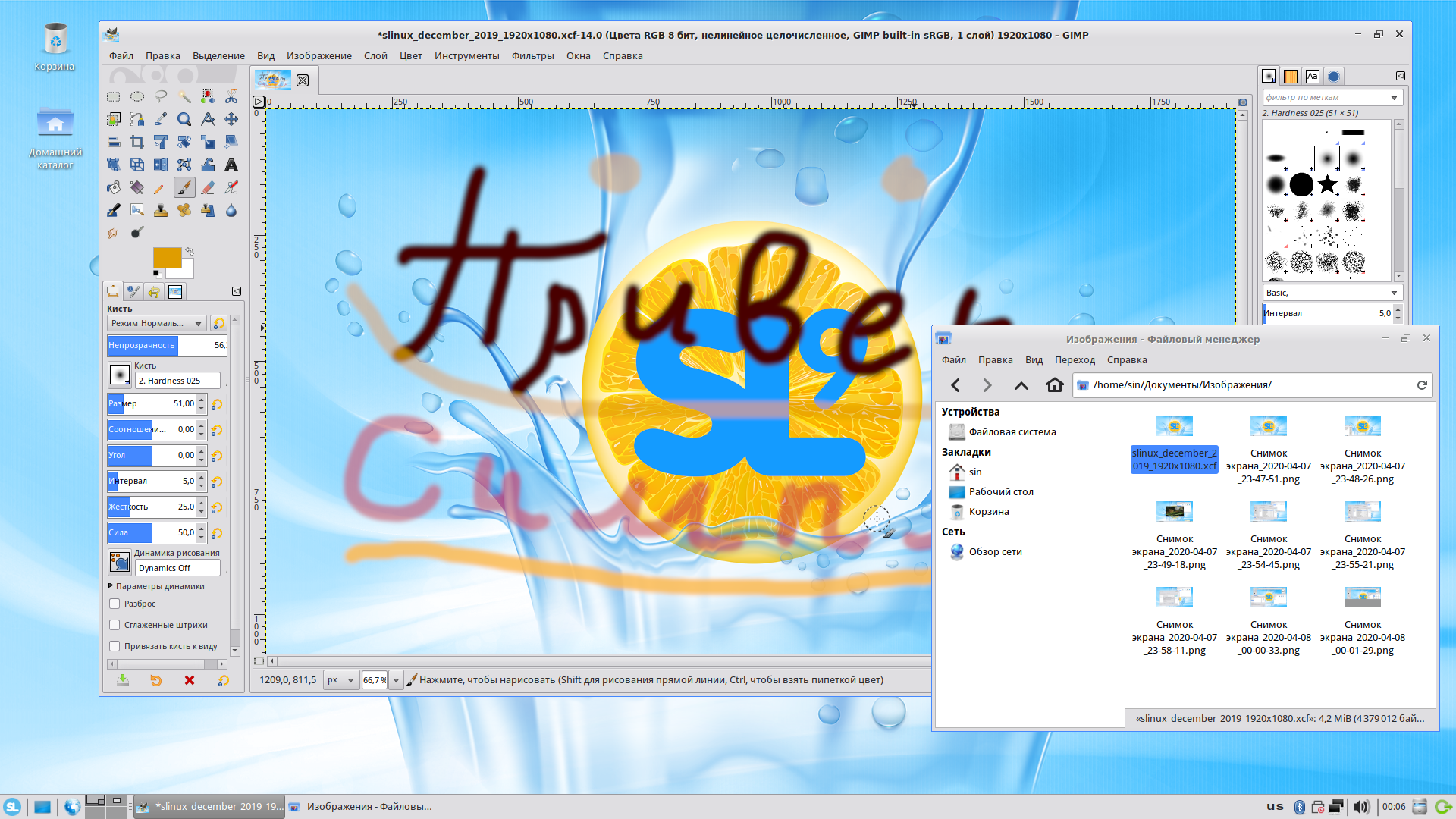Select the Crop tool
The image size is (1456, 819).
point(137,142)
